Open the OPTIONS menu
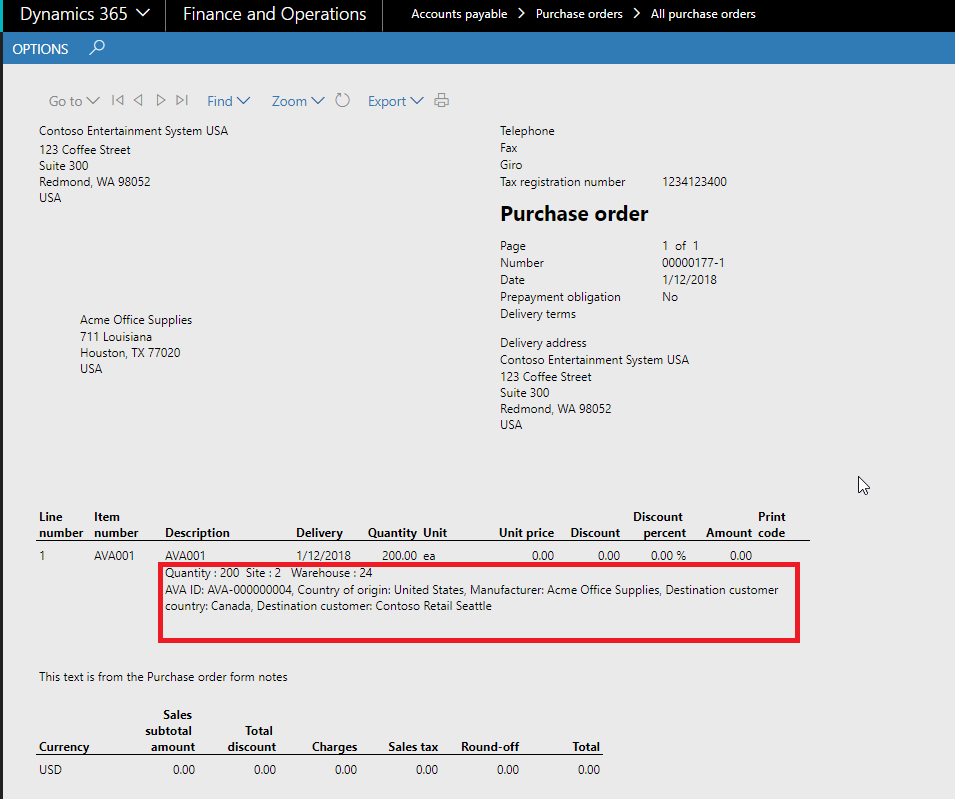955x799 pixels. click(x=39, y=48)
